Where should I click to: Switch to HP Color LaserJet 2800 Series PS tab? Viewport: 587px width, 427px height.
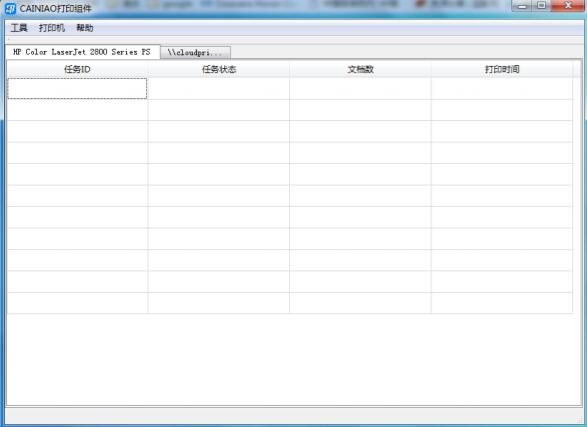[x=82, y=52]
